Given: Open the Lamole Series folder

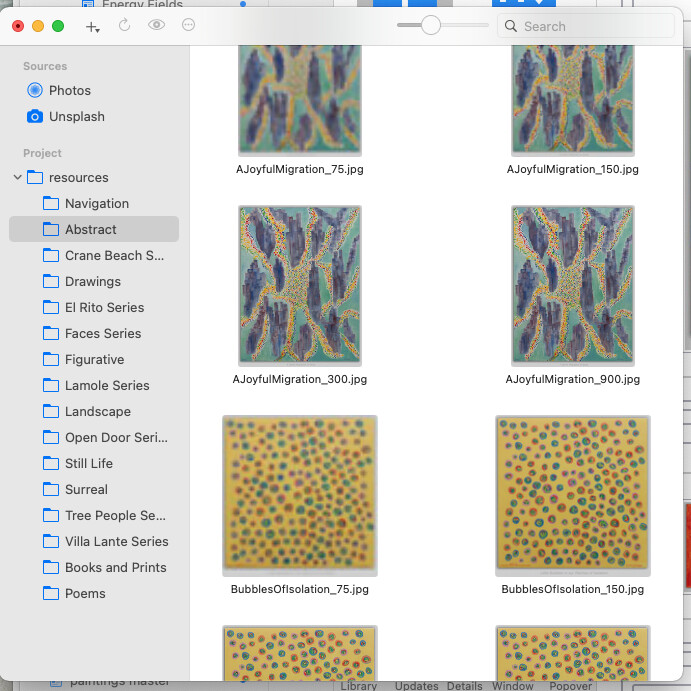Looking at the screenshot, I should (94, 385).
